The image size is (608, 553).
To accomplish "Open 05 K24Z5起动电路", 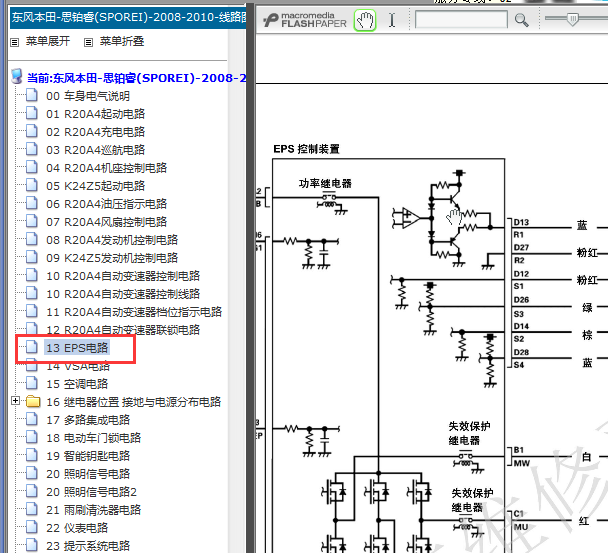I will (95, 186).
